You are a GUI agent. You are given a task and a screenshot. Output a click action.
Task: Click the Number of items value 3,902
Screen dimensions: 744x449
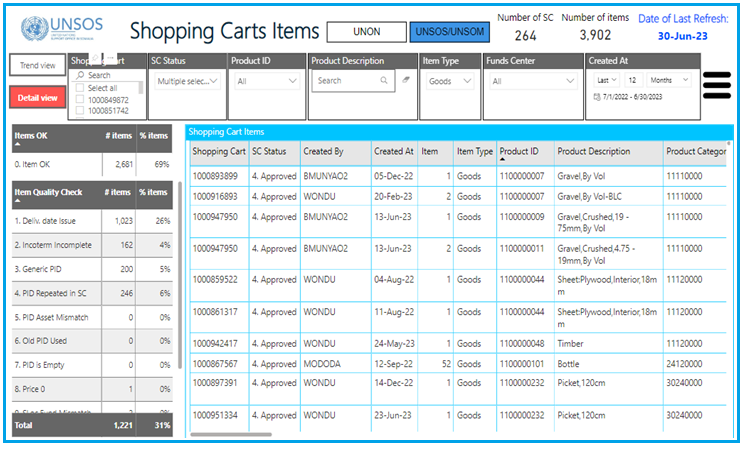coord(595,35)
